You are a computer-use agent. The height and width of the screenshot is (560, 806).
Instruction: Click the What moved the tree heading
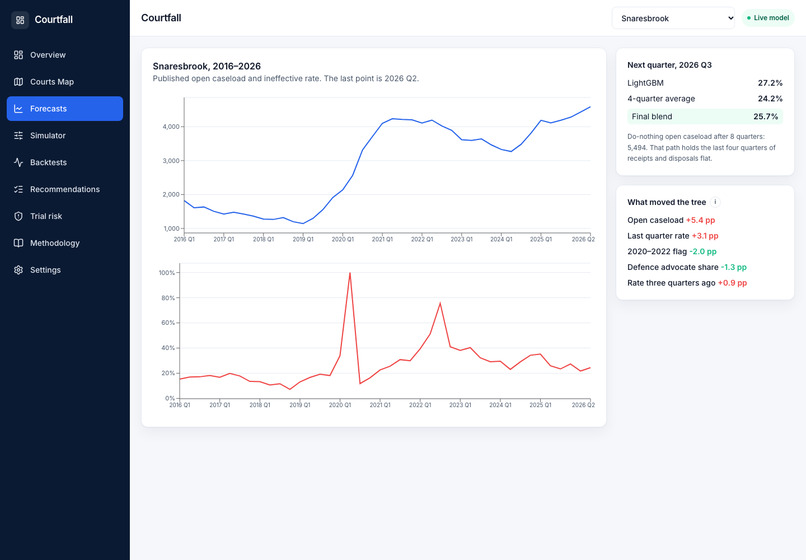click(x=666, y=202)
